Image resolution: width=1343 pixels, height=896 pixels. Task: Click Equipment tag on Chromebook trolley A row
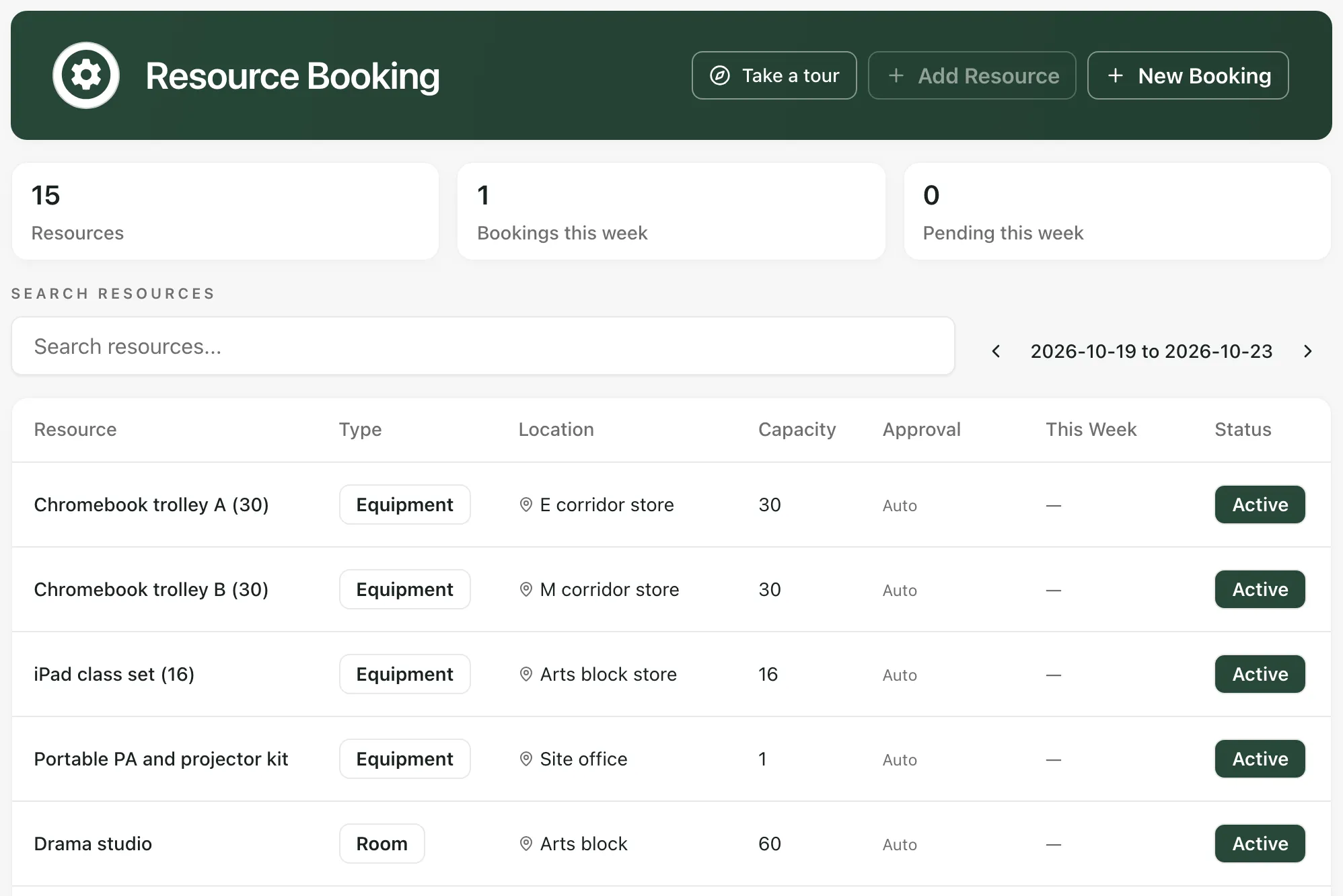click(404, 505)
